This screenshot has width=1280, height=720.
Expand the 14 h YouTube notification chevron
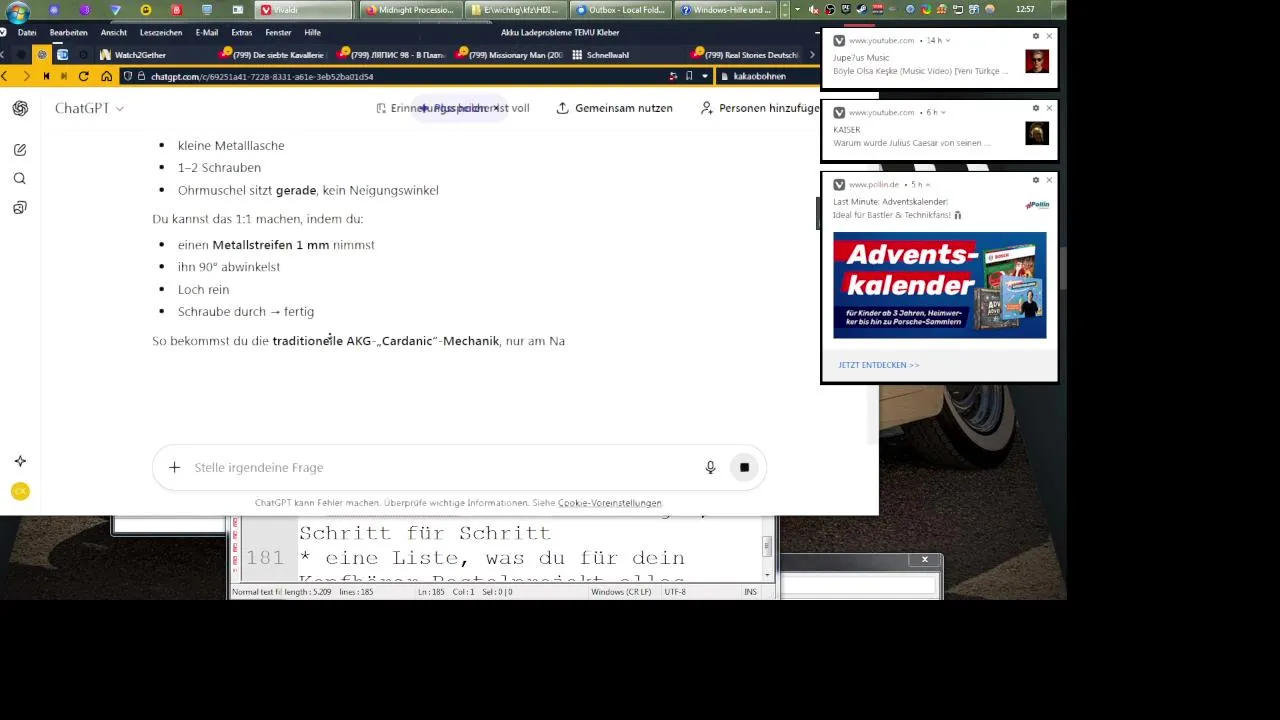[x=947, y=41]
